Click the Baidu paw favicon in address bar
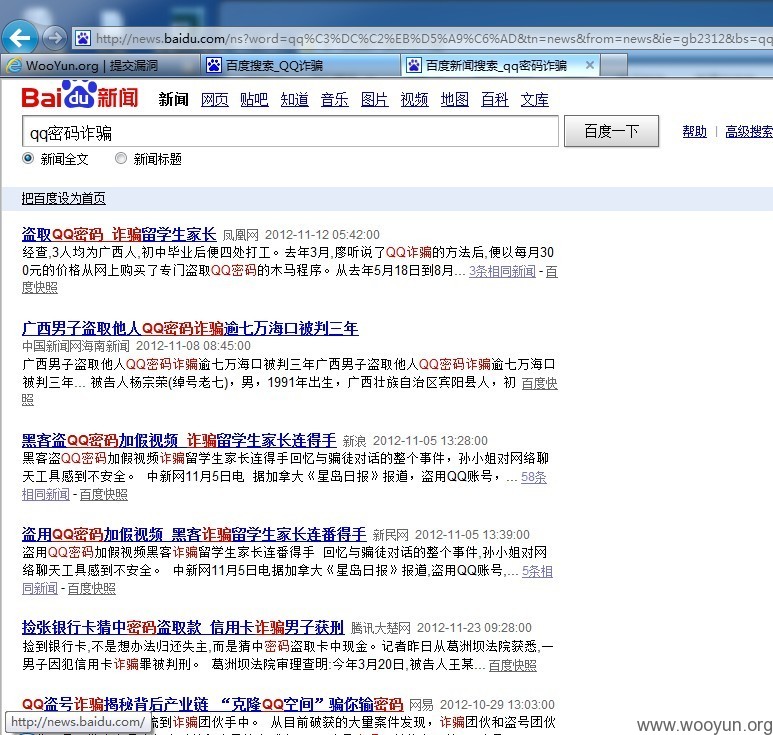This screenshot has width=773, height=735. [83, 38]
